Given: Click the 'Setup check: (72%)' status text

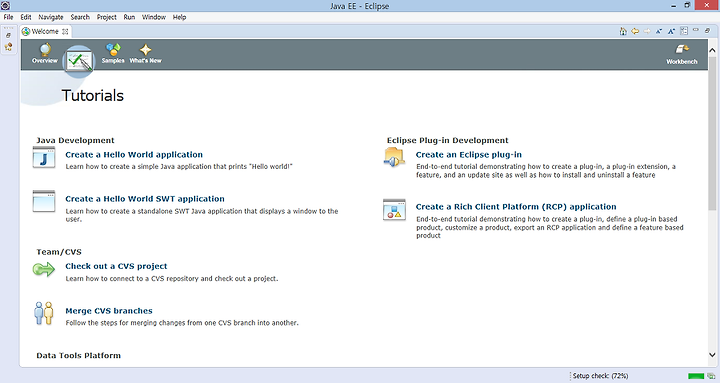Looking at the screenshot, I should [x=600, y=376].
